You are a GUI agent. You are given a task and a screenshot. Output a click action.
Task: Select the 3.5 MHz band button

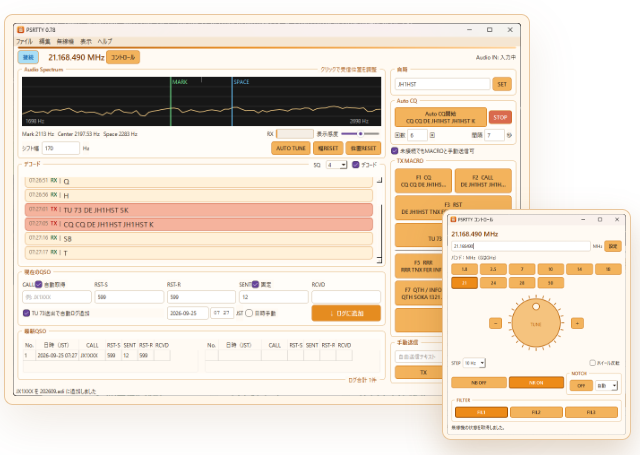tap(493, 269)
